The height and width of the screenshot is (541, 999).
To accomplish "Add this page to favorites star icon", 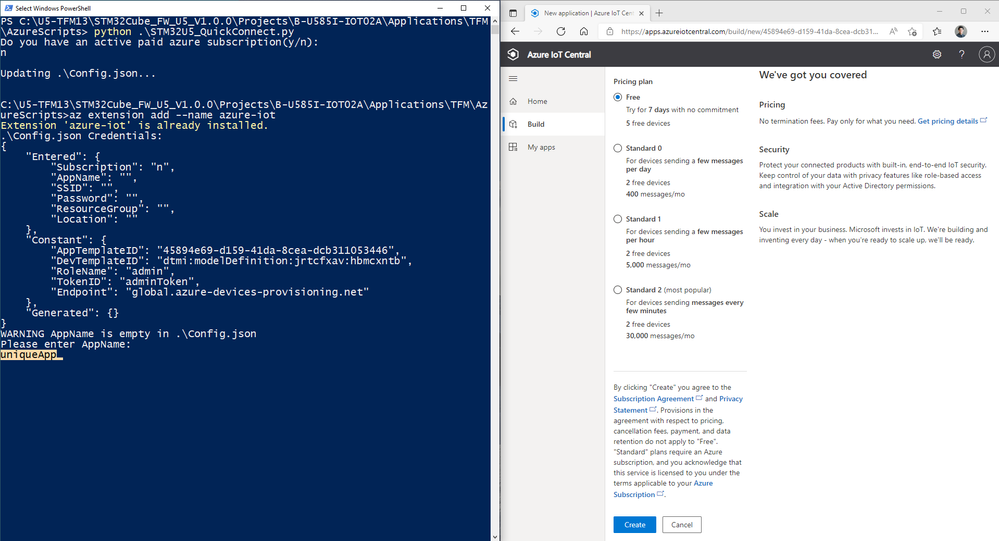I will click(912, 31).
